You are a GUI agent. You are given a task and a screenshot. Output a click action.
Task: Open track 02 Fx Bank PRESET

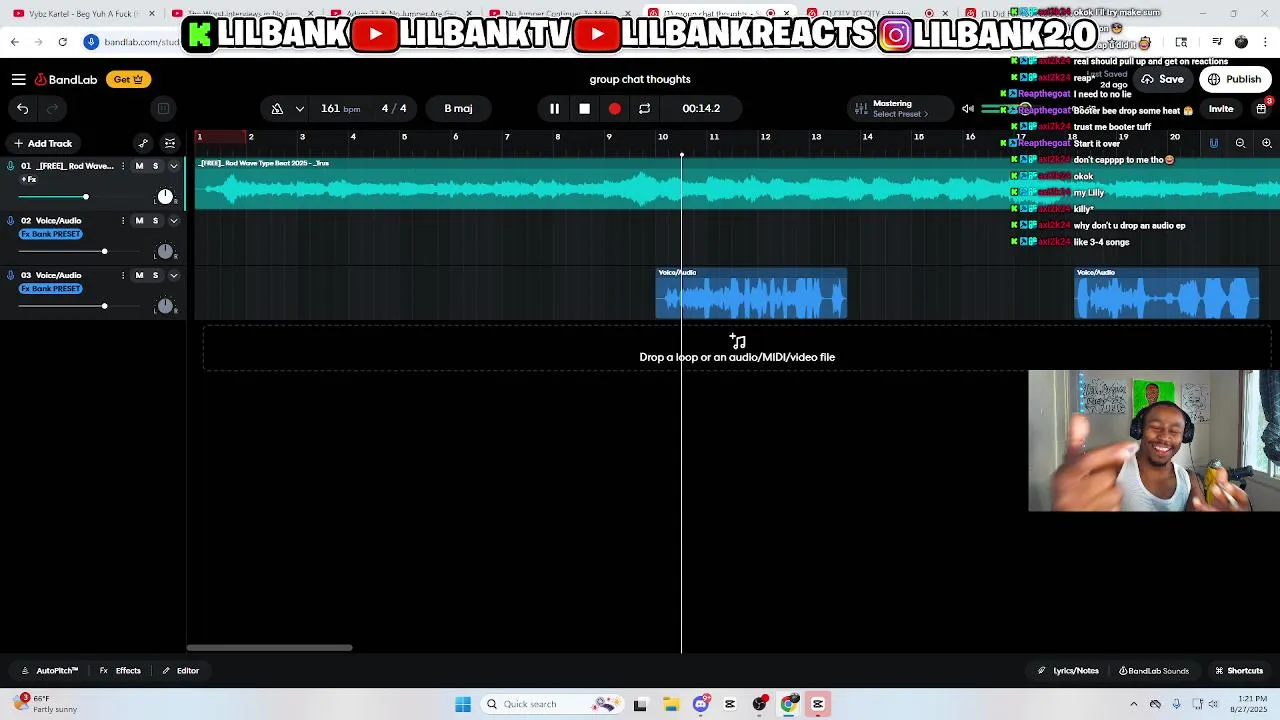click(51, 234)
